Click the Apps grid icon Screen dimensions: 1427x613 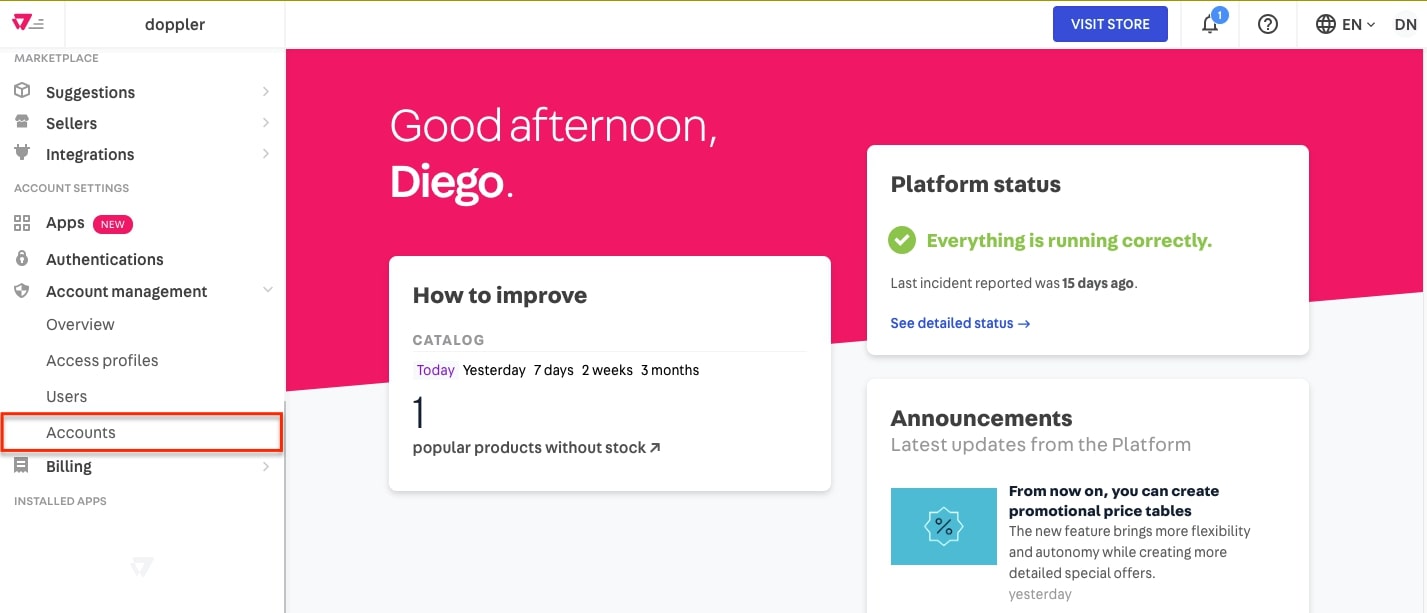coord(22,223)
